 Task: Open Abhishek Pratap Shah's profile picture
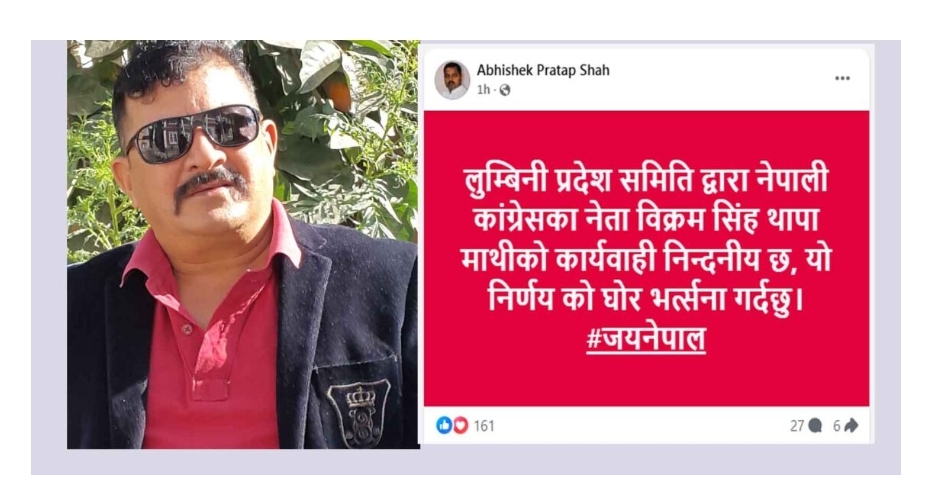[452, 80]
